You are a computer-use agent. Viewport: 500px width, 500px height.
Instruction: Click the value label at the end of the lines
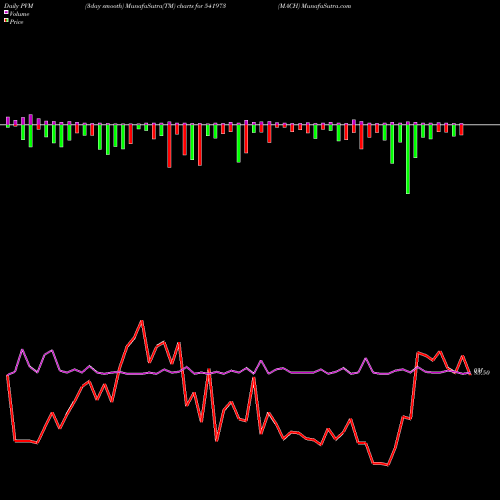[482, 372]
